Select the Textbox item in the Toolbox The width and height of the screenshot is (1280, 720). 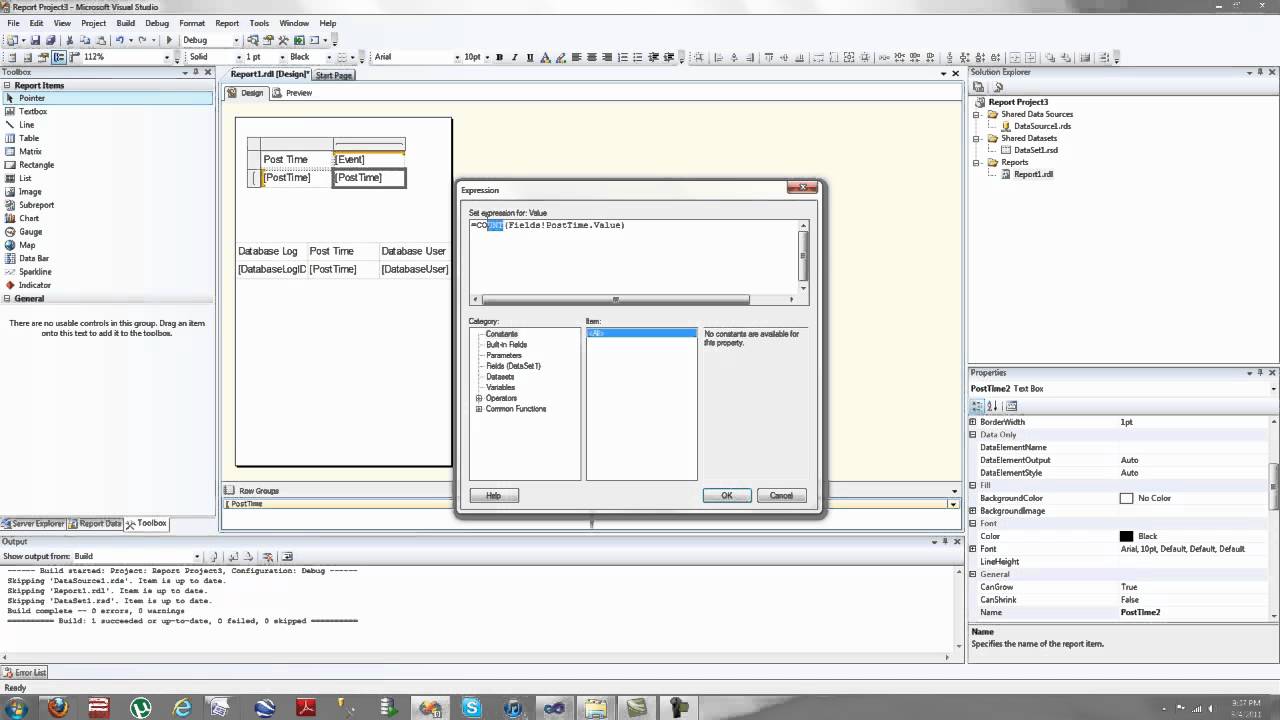[33, 111]
